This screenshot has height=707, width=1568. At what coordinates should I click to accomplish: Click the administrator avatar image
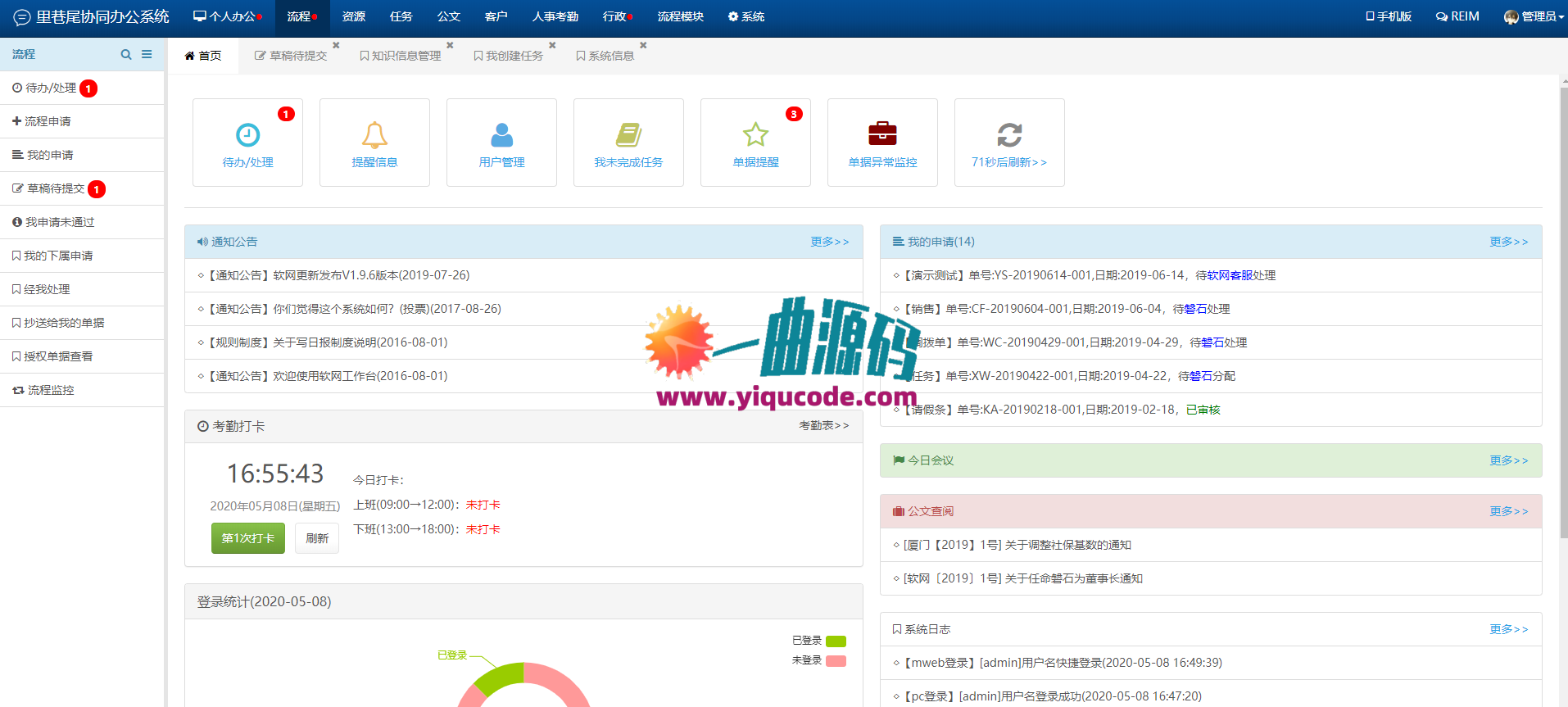coord(1511,17)
